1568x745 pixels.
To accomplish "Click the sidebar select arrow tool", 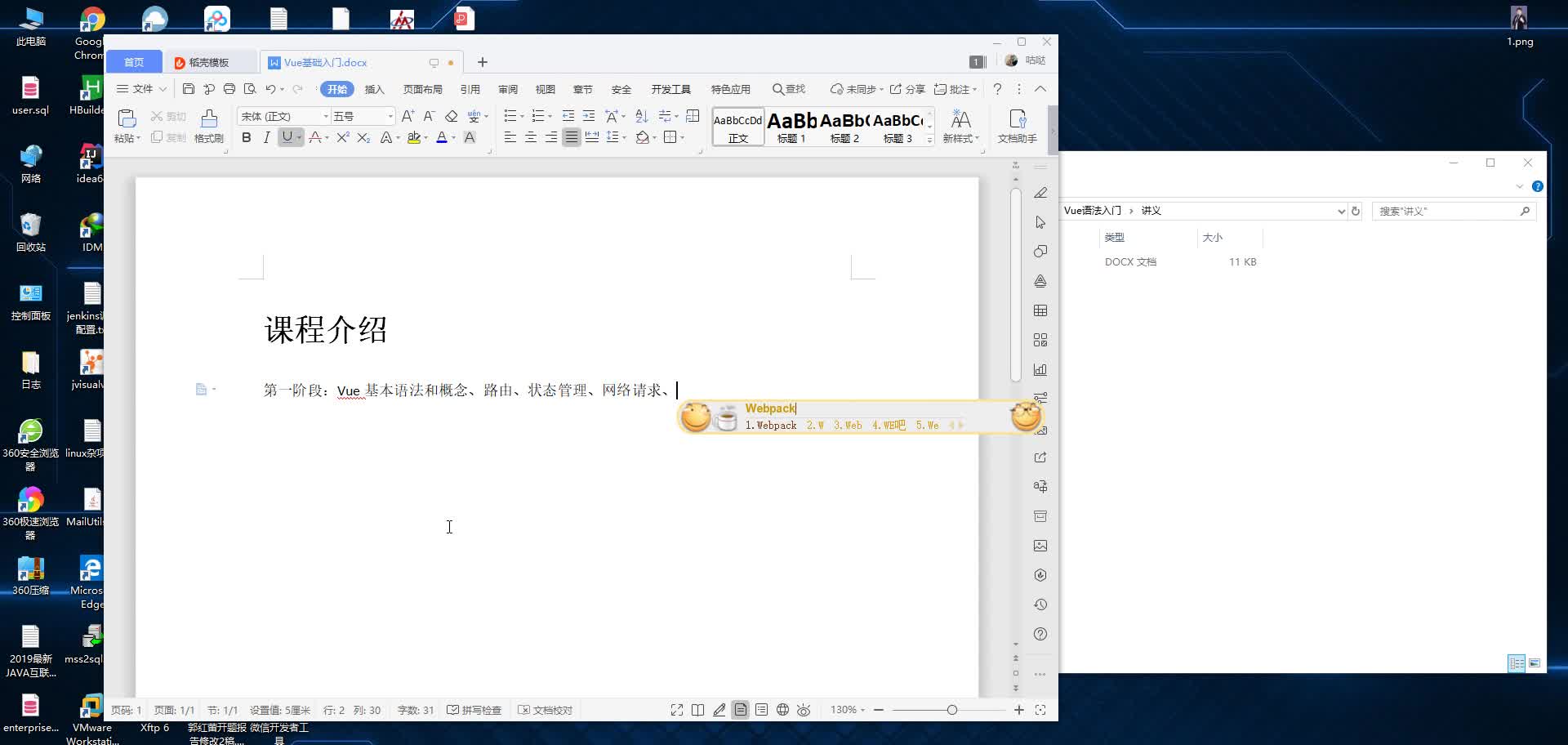I will (1040, 222).
